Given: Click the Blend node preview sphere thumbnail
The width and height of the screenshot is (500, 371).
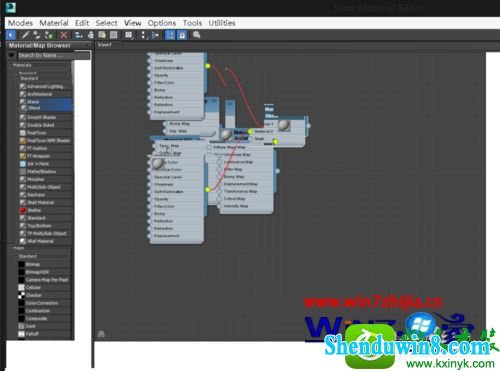Looking at the screenshot, I should [284, 125].
